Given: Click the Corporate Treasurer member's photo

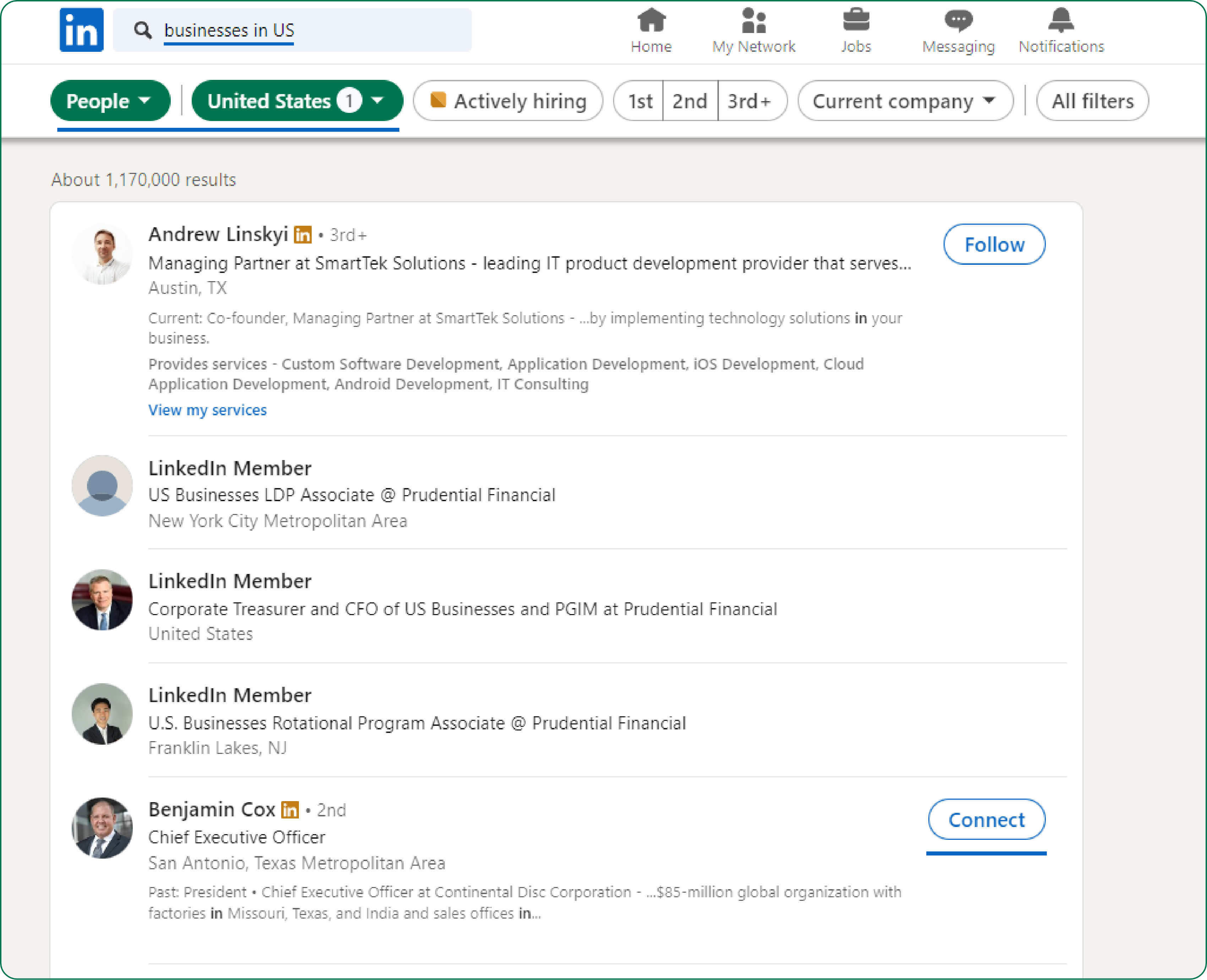Looking at the screenshot, I should pyautogui.click(x=102, y=600).
